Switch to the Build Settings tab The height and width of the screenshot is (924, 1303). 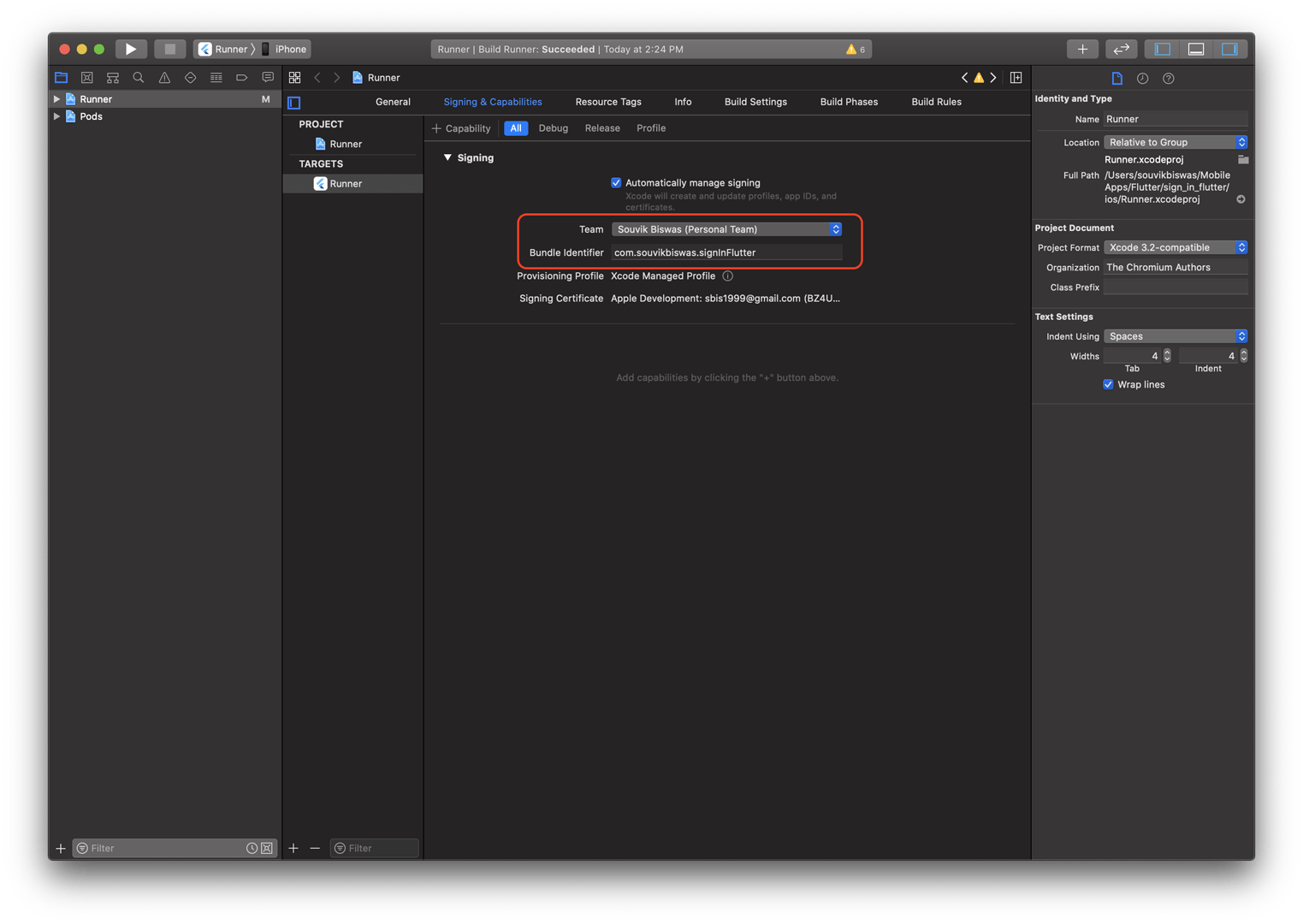pyautogui.click(x=755, y=102)
